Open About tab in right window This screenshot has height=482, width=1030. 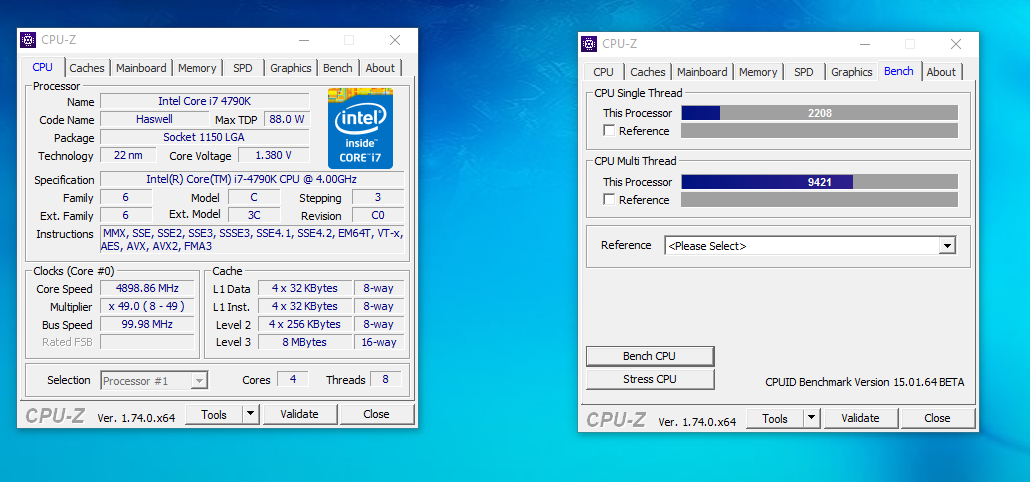tap(941, 72)
